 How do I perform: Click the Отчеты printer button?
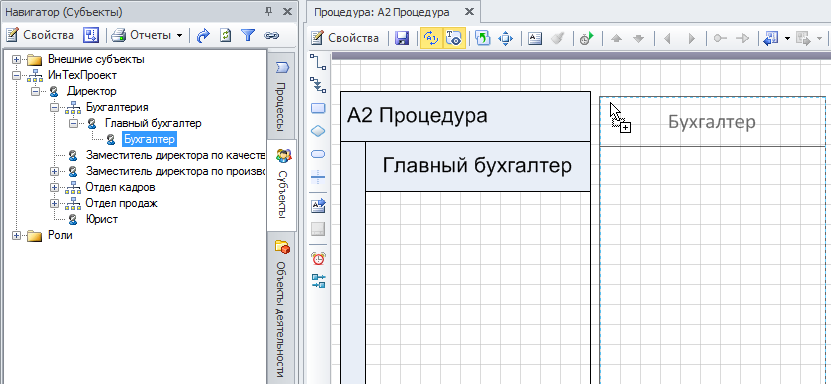pyautogui.click(x=142, y=35)
